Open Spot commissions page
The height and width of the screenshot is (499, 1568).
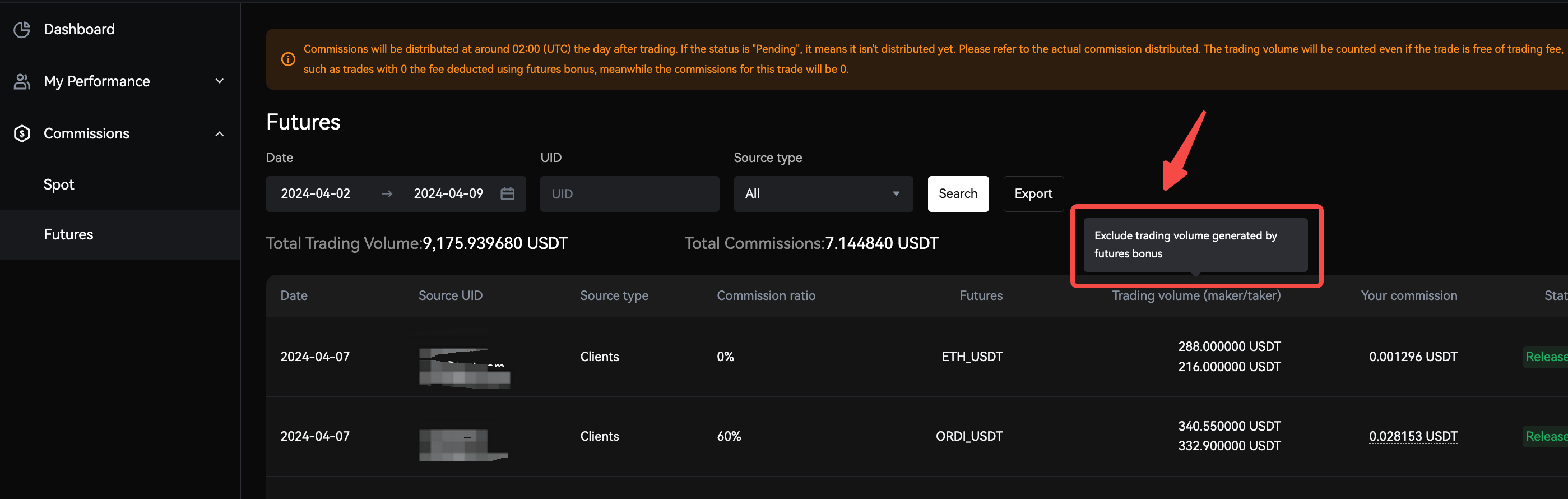coord(59,184)
